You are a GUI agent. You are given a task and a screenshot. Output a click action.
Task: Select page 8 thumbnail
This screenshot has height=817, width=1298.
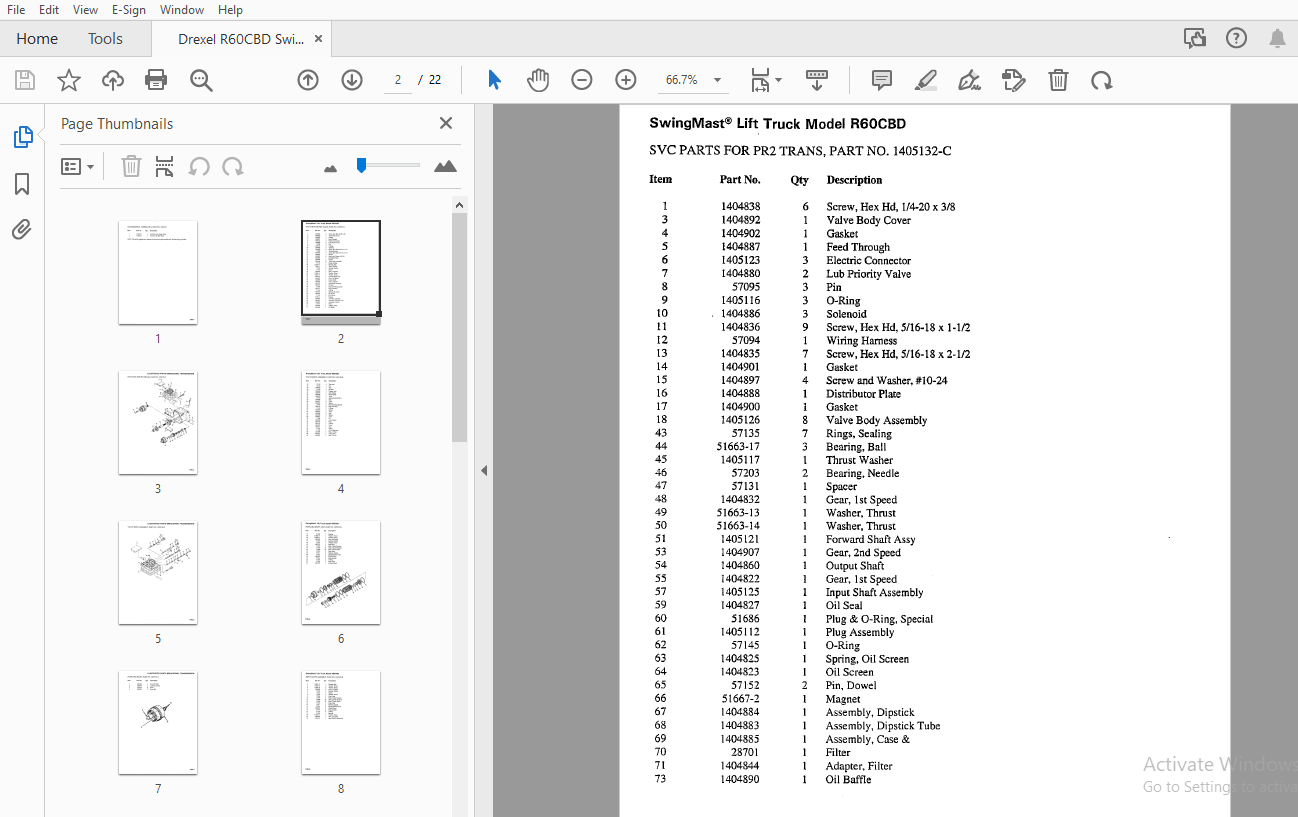341,723
